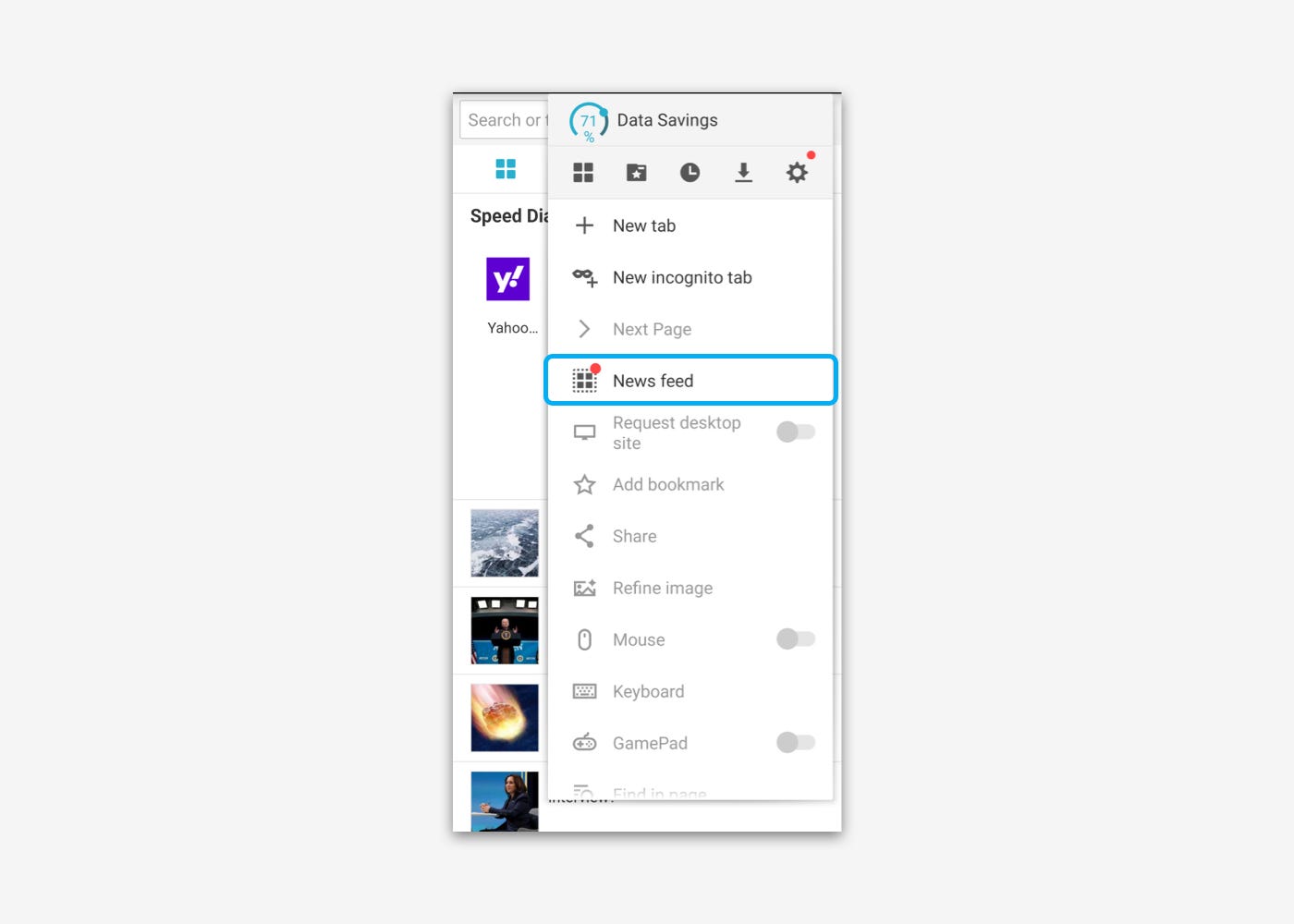Choose Add bookmark in the menu

pos(690,484)
